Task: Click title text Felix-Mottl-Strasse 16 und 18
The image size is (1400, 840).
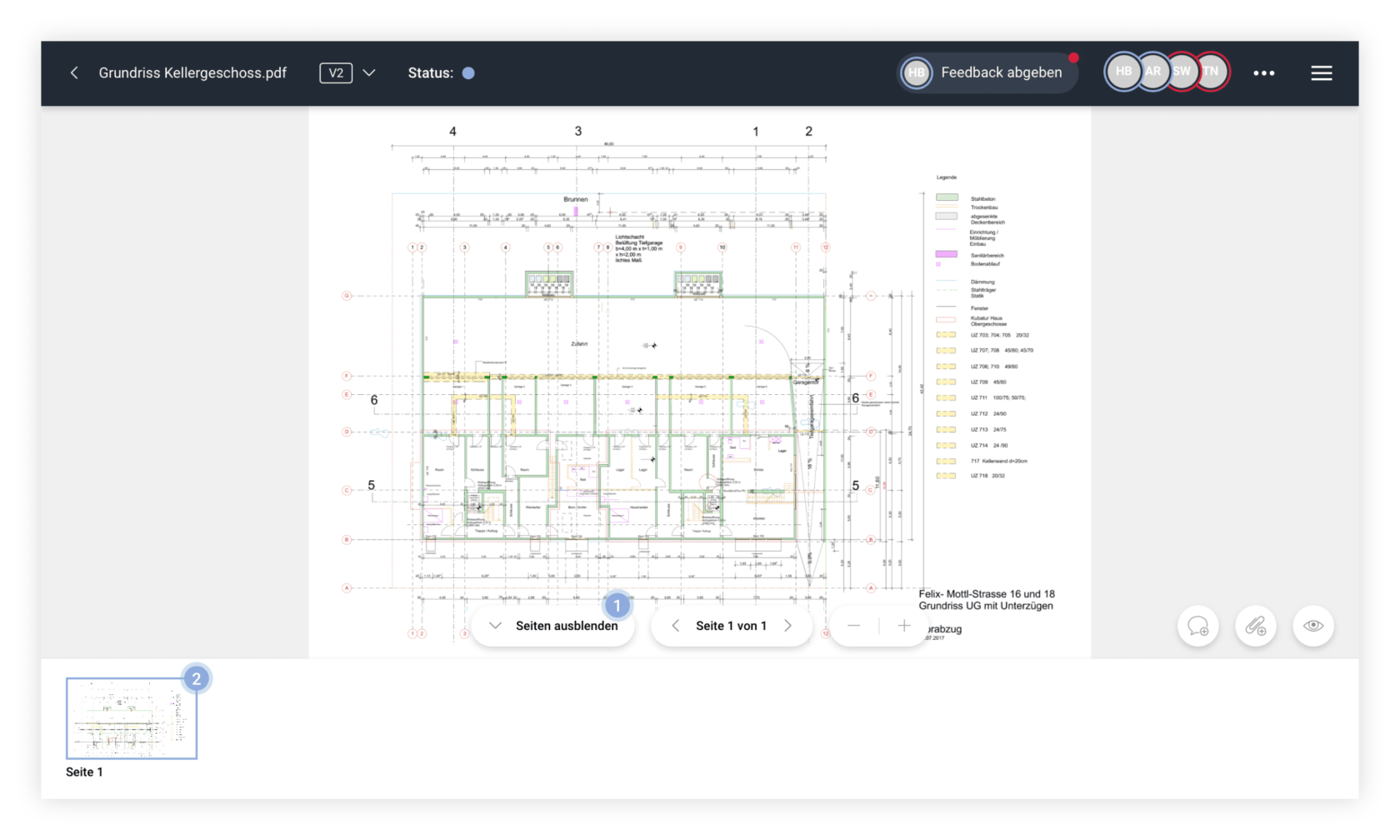Action: coord(987,594)
